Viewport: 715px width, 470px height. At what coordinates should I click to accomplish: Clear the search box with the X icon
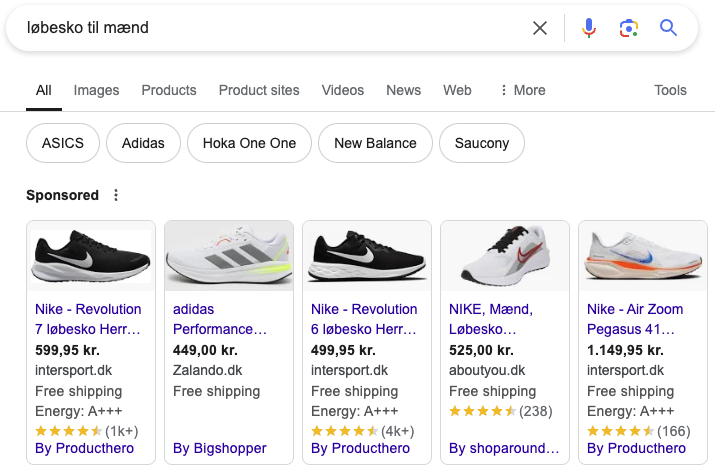540,28
